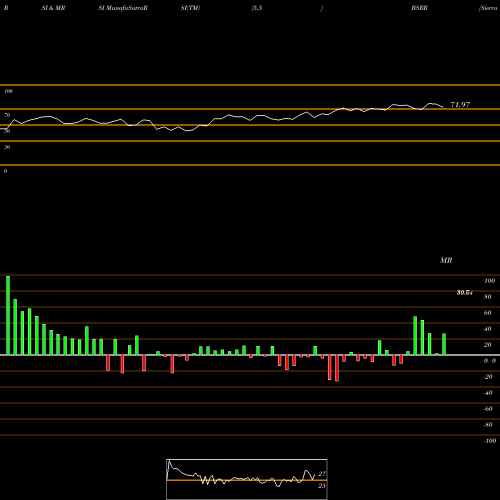The image size is (500, 500).
Task: Click the MR axis label -60
Action: tap(488, 409)
